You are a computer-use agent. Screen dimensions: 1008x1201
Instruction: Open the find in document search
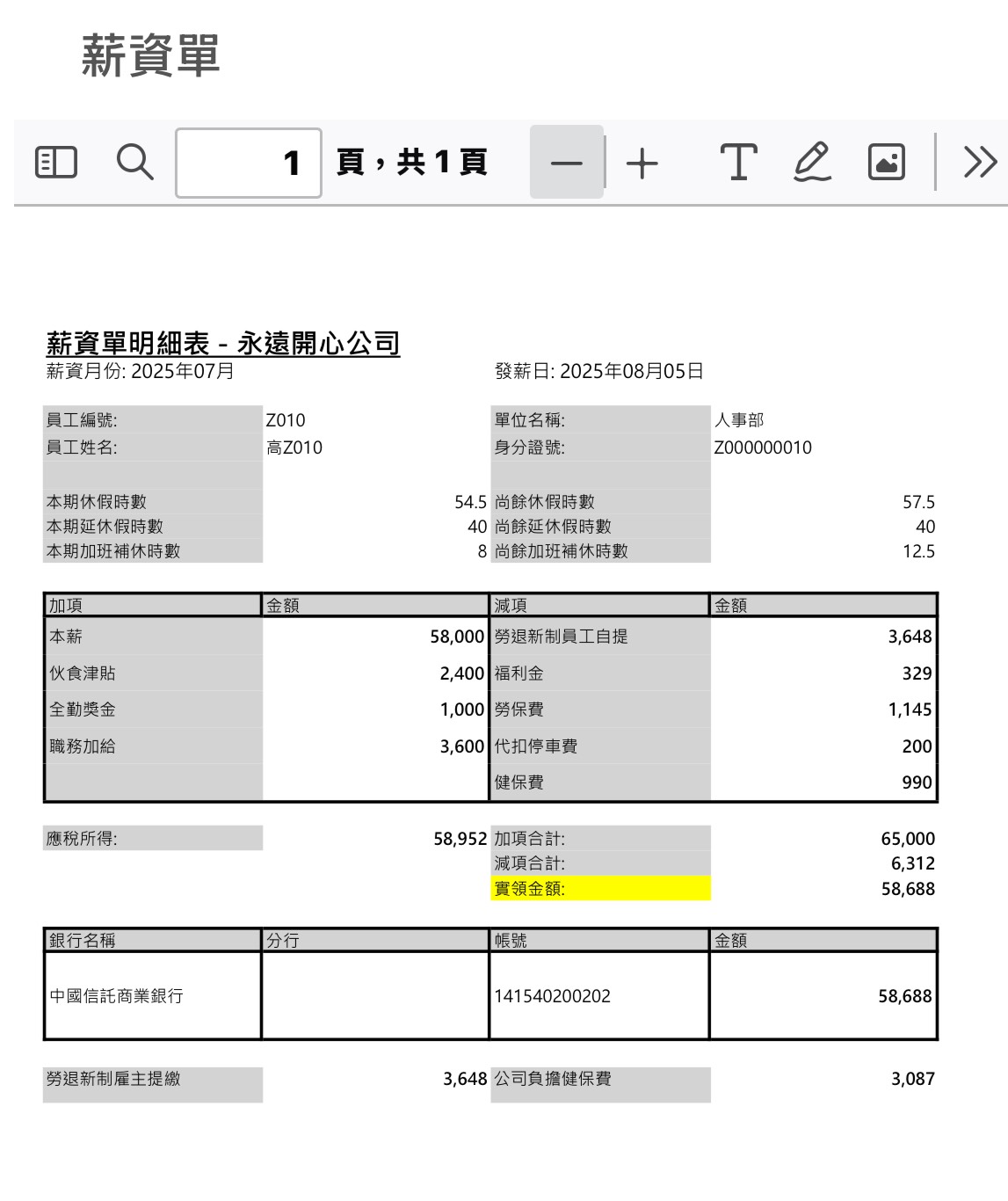134,163
